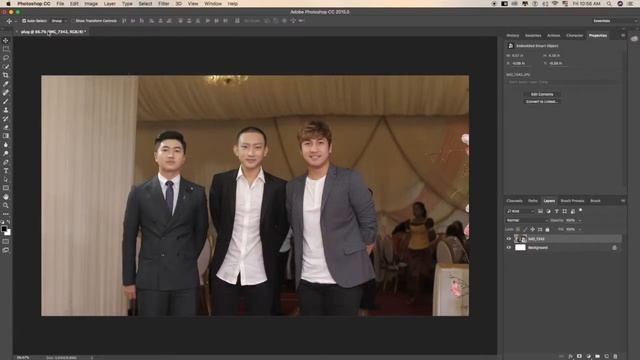Select the Hand tool

pyautogui.click(x=6, y=197)
